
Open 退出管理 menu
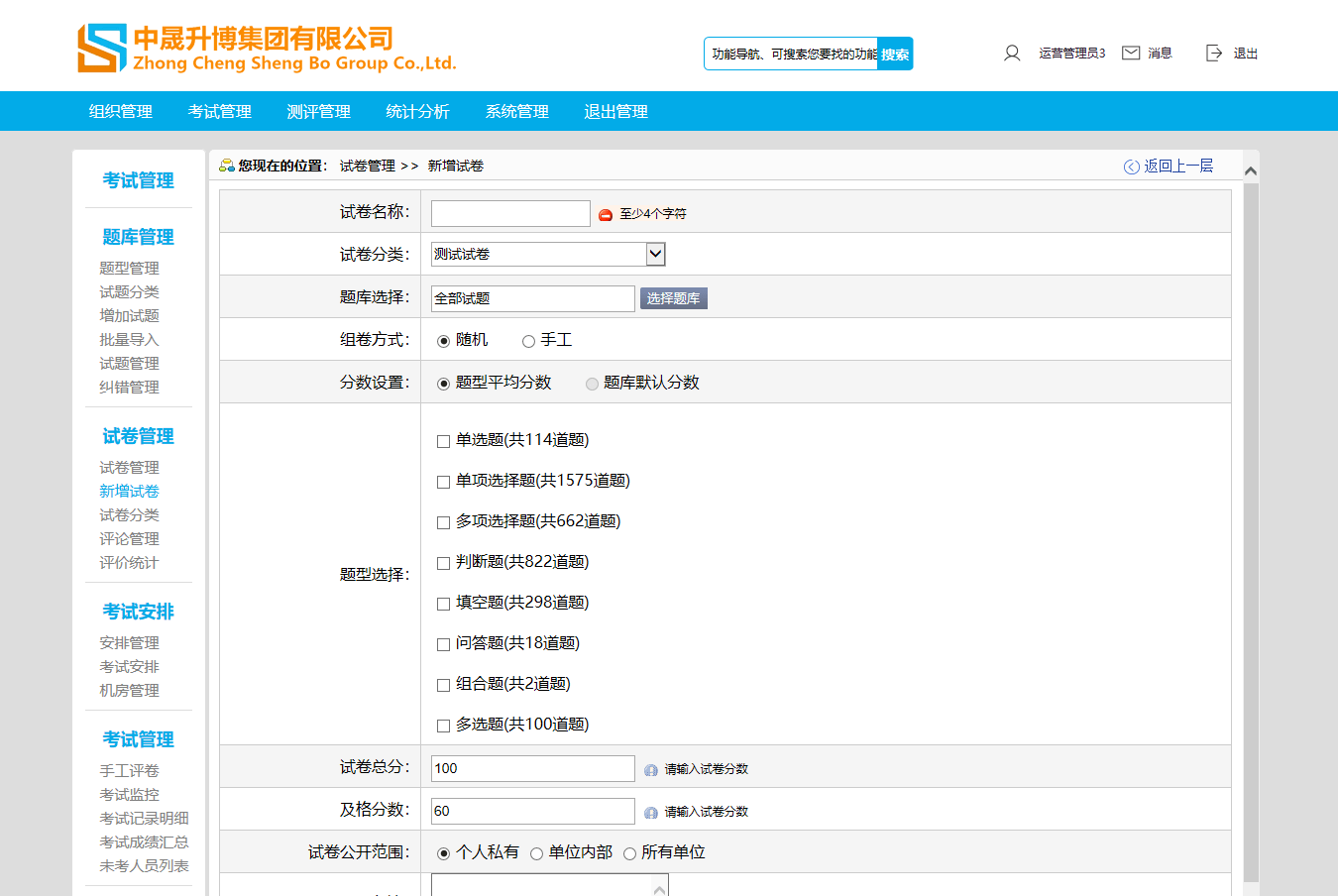(x=616, y=112)
